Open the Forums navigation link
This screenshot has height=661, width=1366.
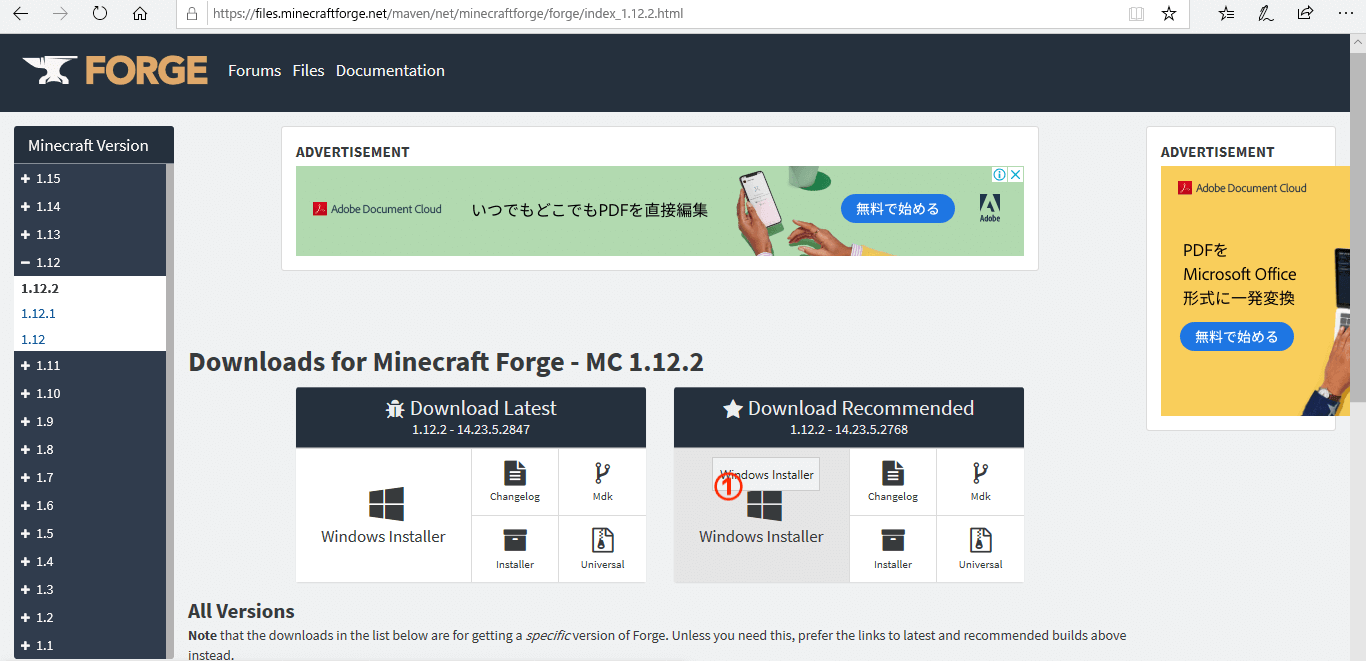(x=254, y=70)
